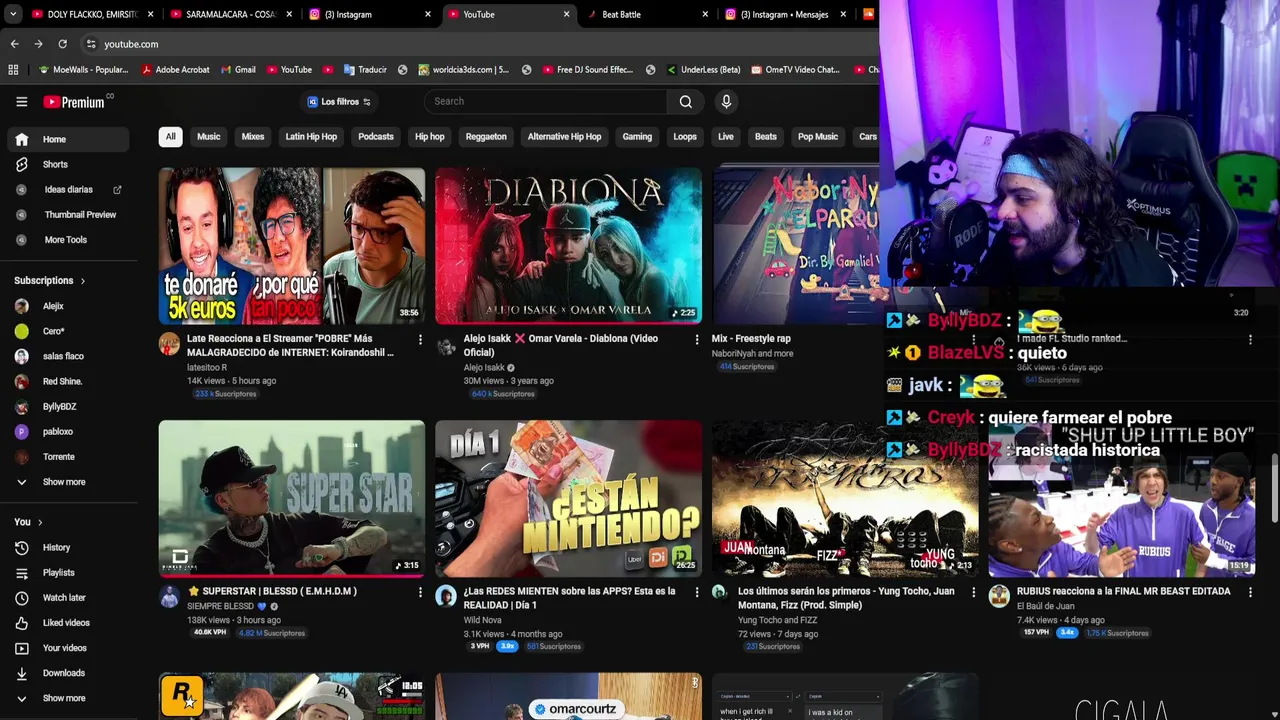Open Los filtros filter dropdown

coord(339,101)
